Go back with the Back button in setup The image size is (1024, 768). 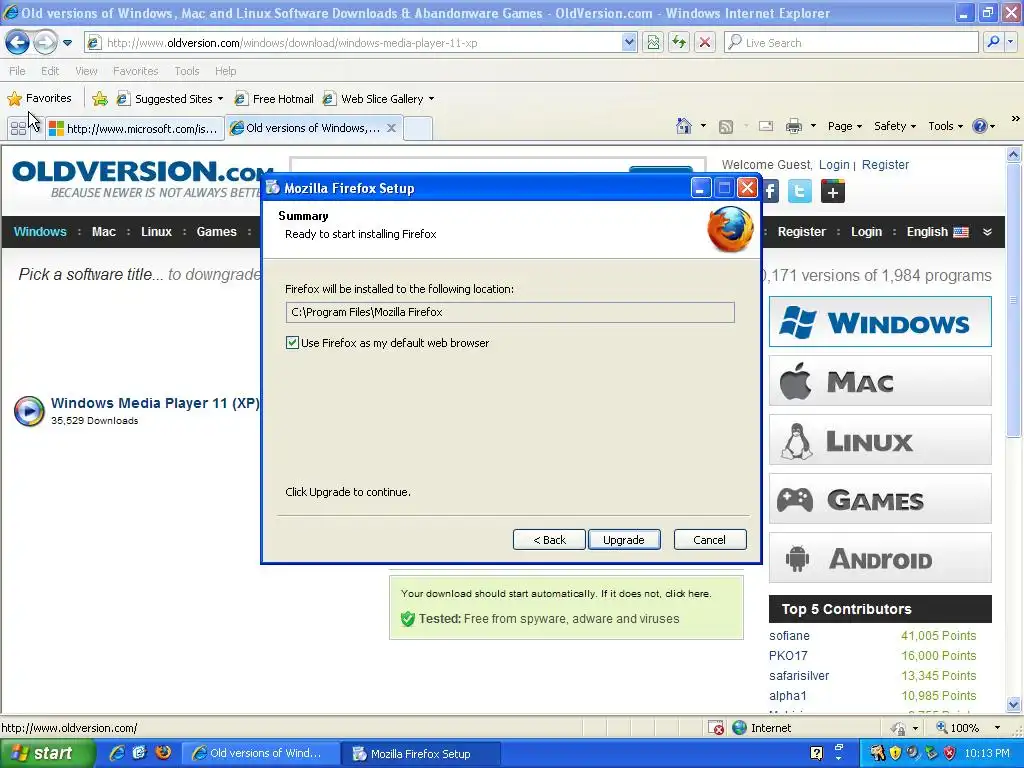(549, 539)
